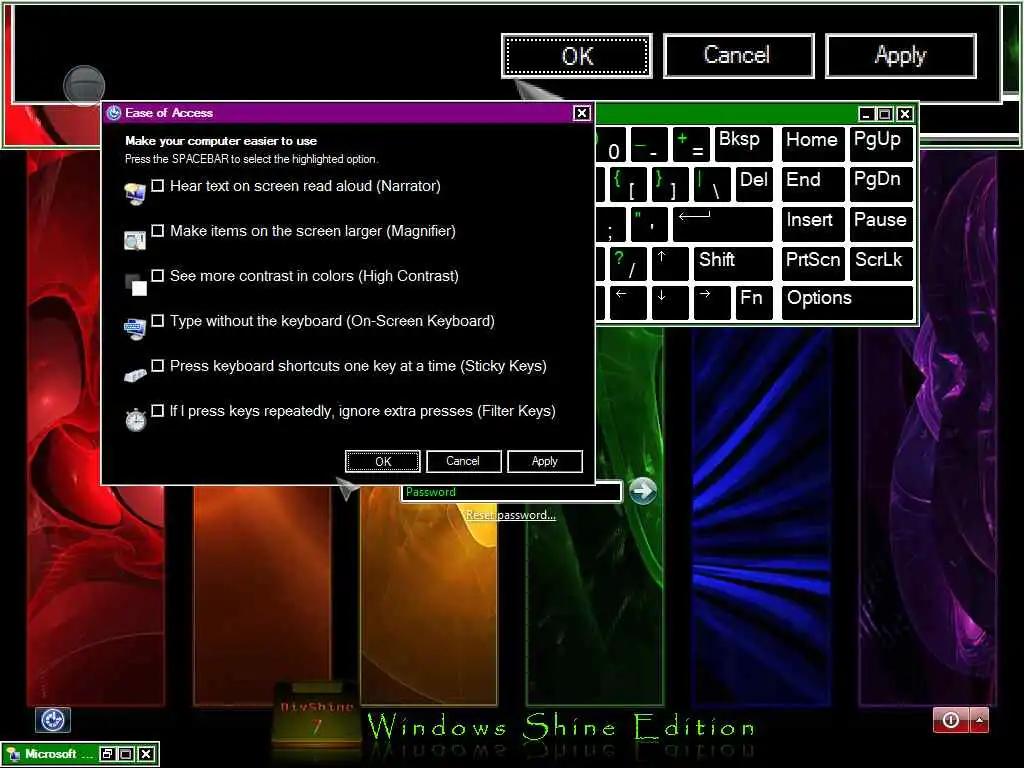Click the Narrator computer icon
The image size is (1024, 768).
(x=135, y=194)
